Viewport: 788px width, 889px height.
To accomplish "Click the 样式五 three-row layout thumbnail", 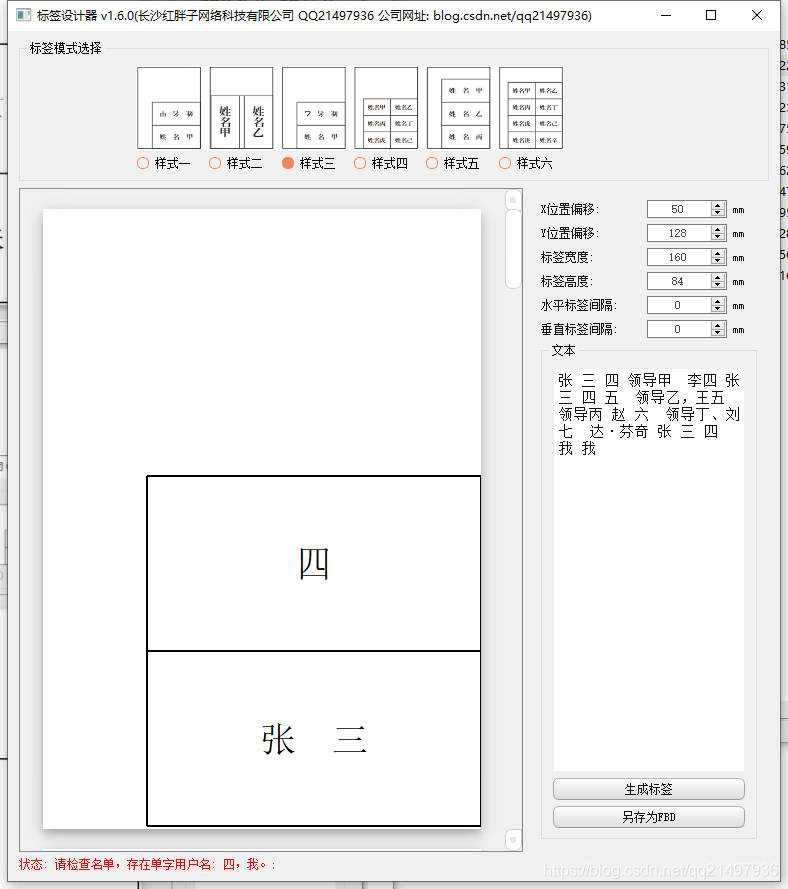I will coord(459,108).
